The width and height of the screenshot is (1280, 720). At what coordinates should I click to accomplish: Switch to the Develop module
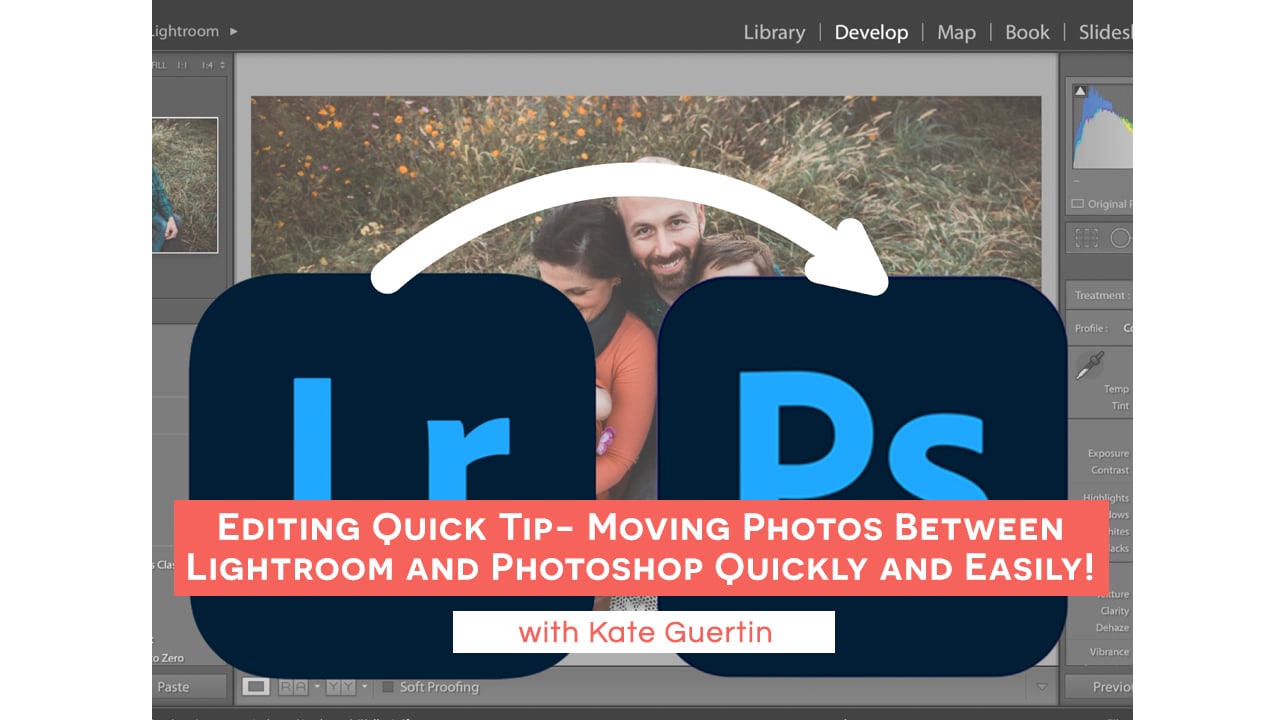871,32
